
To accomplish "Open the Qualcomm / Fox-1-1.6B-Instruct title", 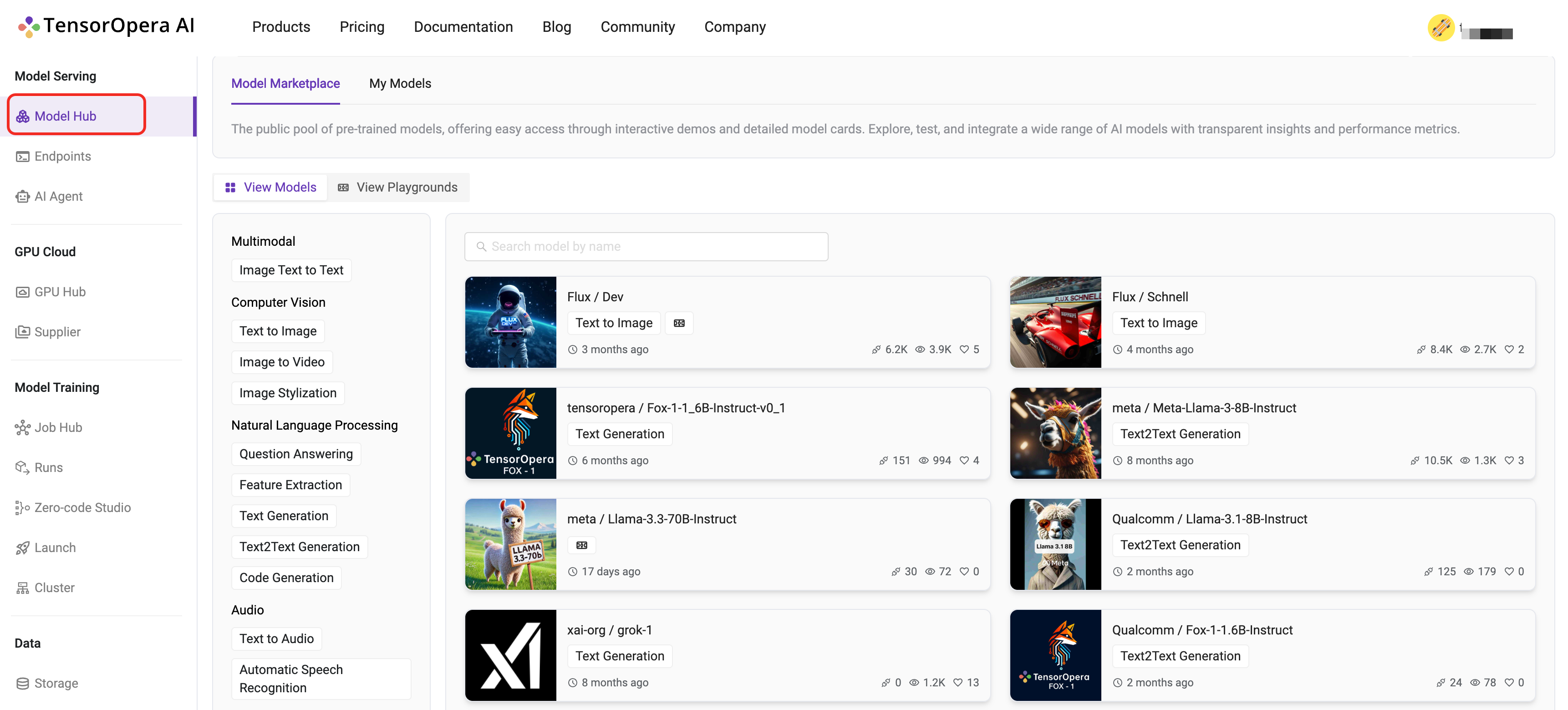I will tap(1202, 630).
